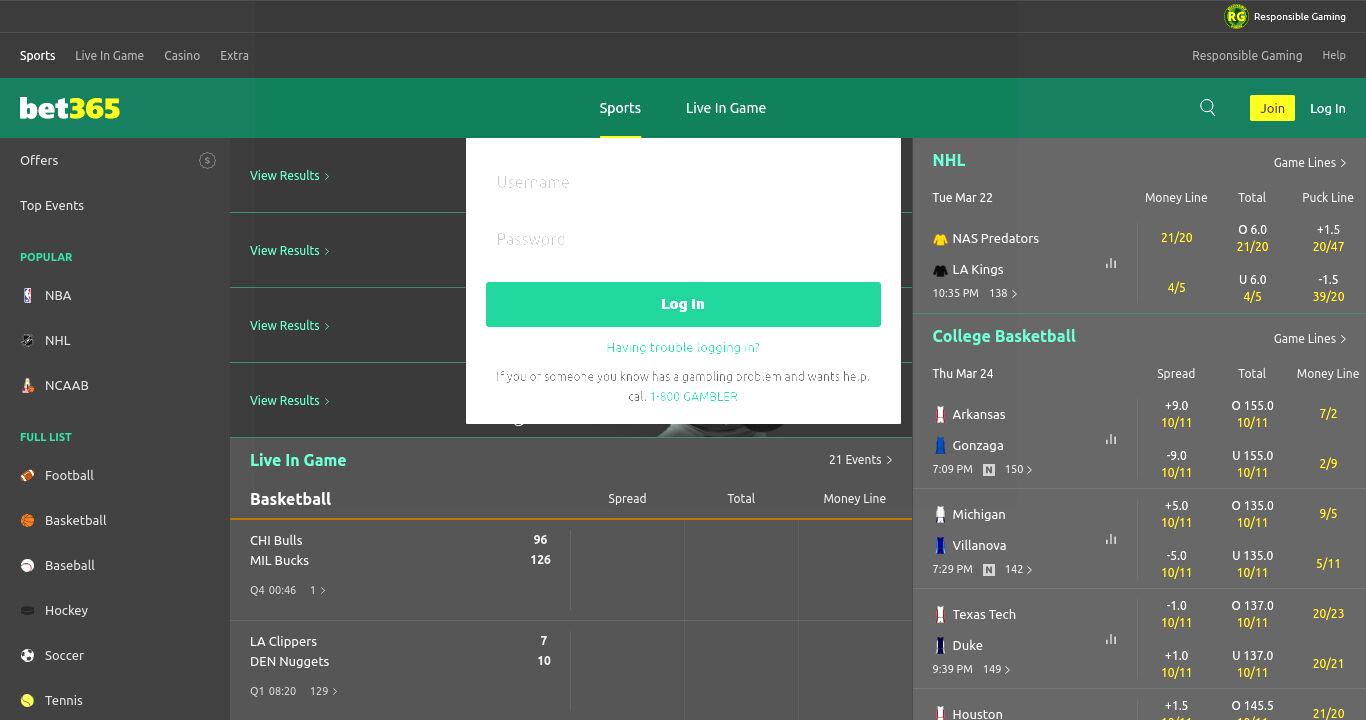Click the Hockey puck icon in sidebar
This screenshot has height=720, width=1366.
[x=28, y=610]
